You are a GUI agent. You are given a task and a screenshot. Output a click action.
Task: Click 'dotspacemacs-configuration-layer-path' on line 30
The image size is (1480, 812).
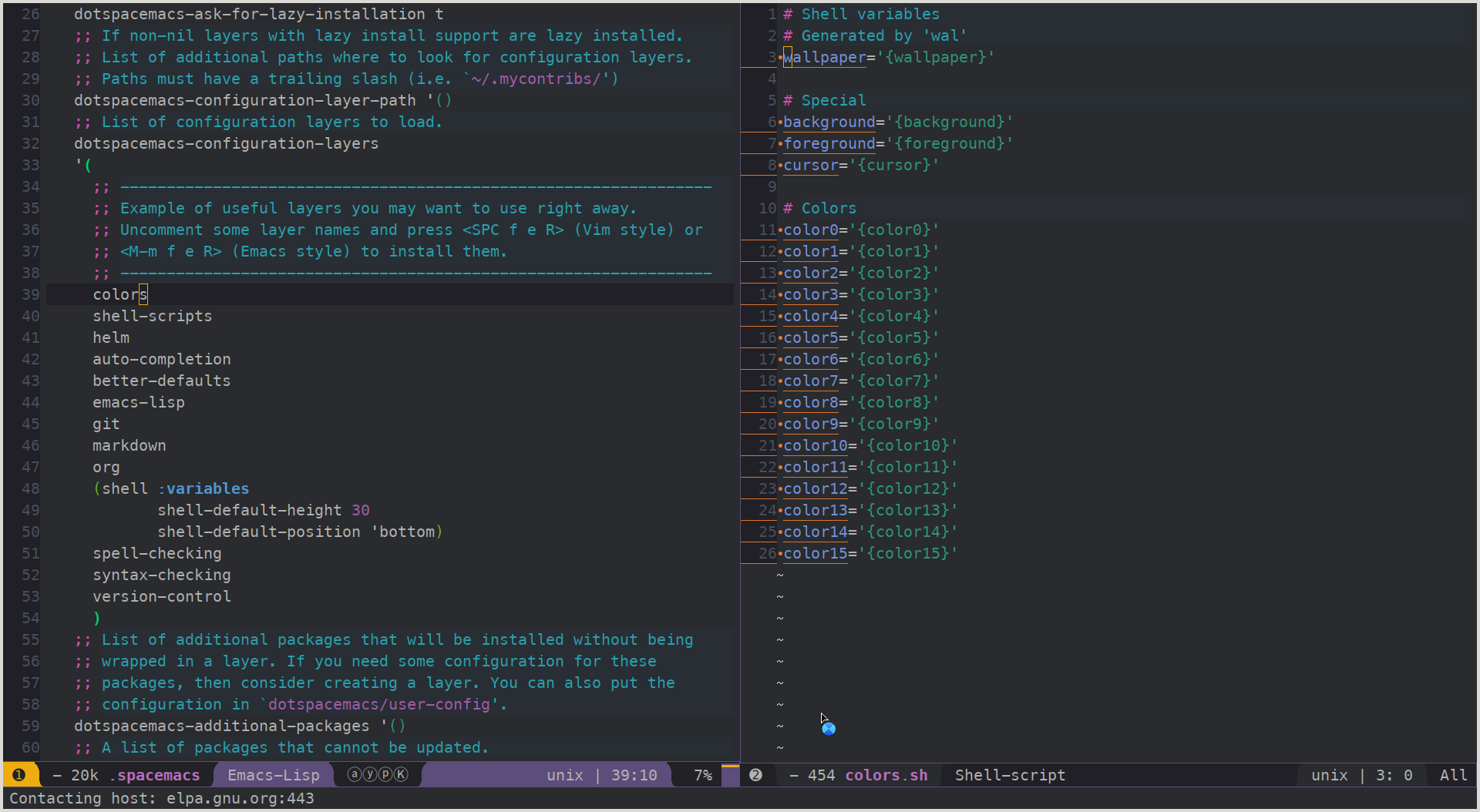[245, 100]
